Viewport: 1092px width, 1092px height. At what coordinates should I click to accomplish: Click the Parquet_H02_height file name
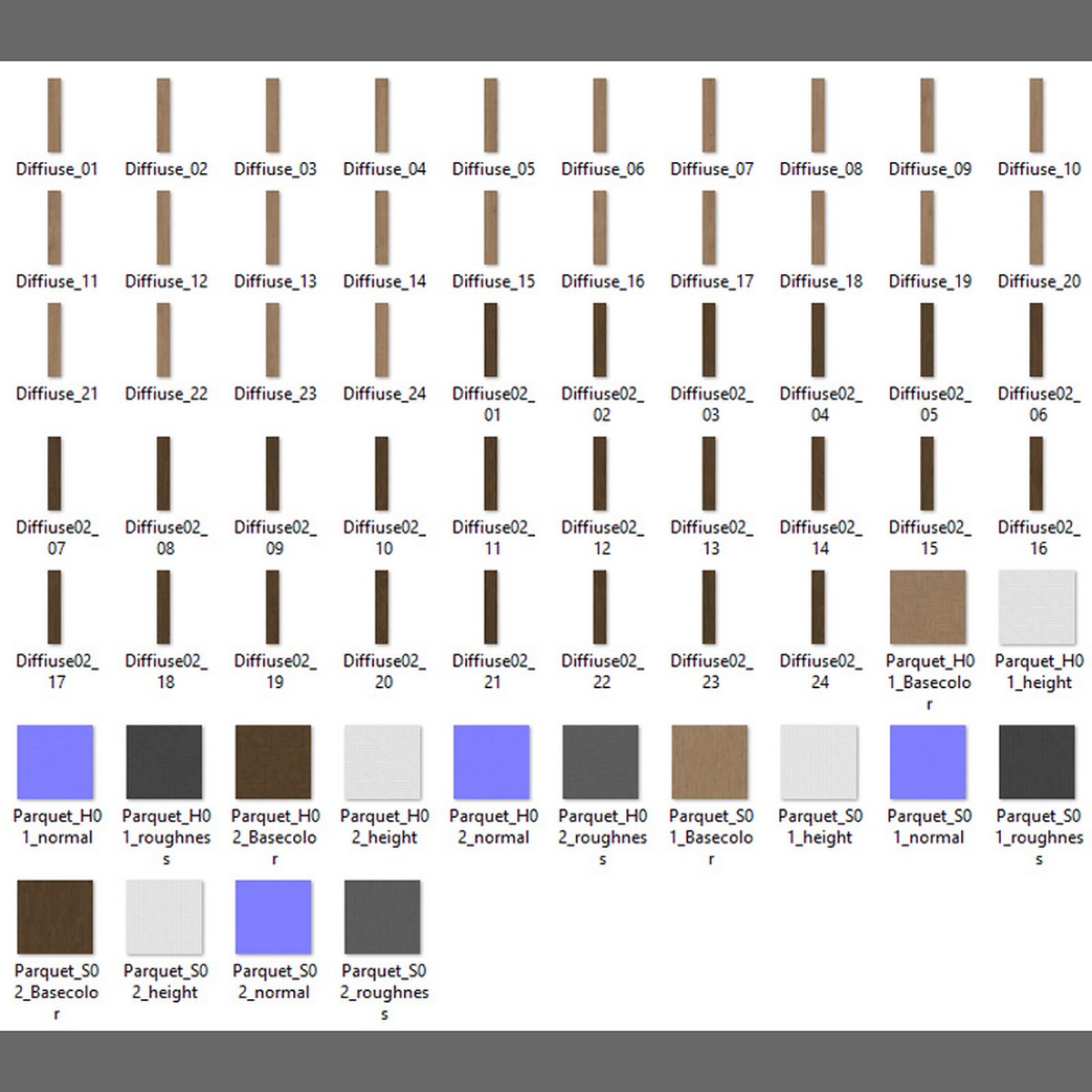[x=384, y=826]
